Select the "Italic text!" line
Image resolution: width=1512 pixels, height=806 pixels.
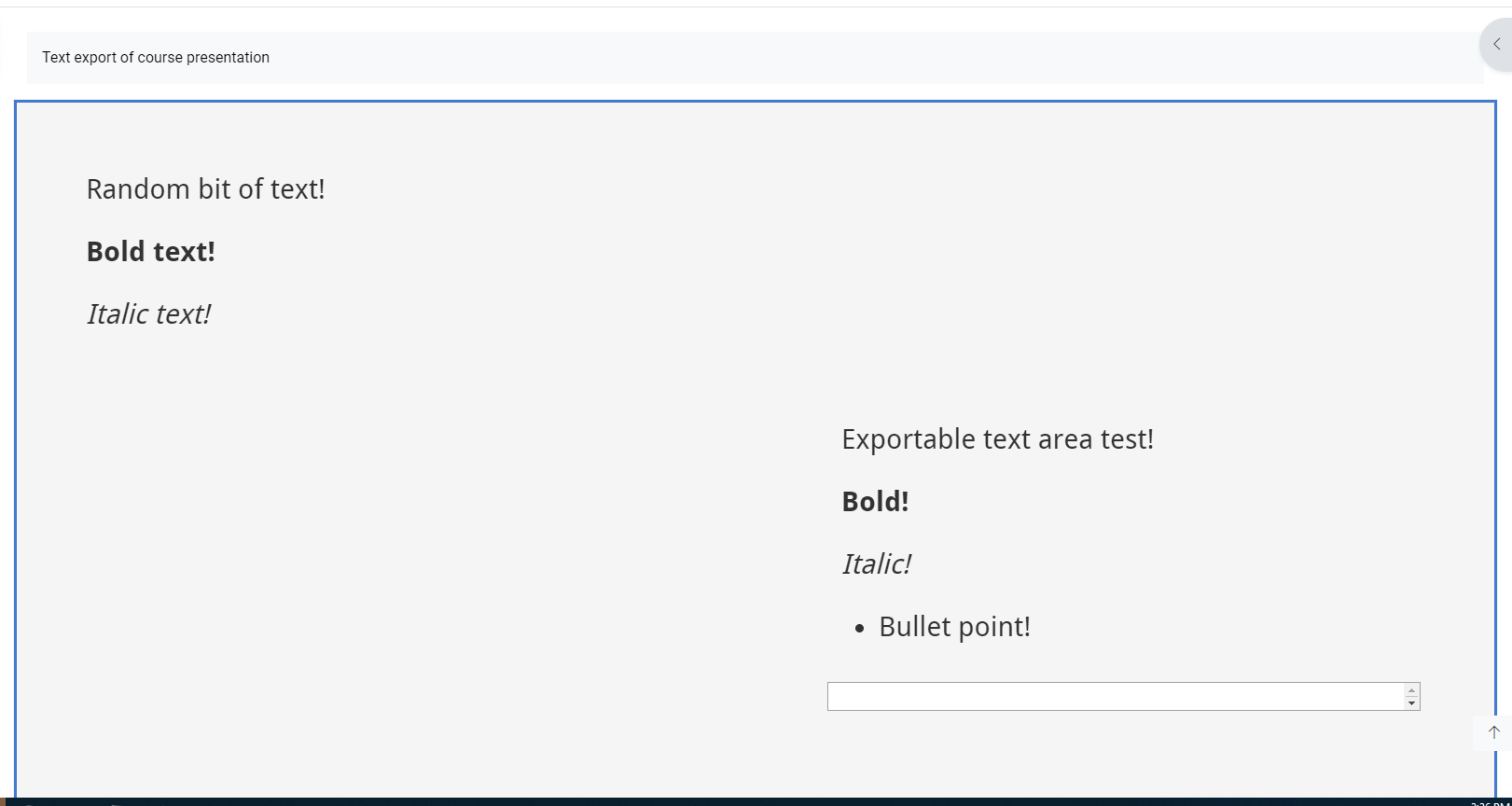coord(148,314)
